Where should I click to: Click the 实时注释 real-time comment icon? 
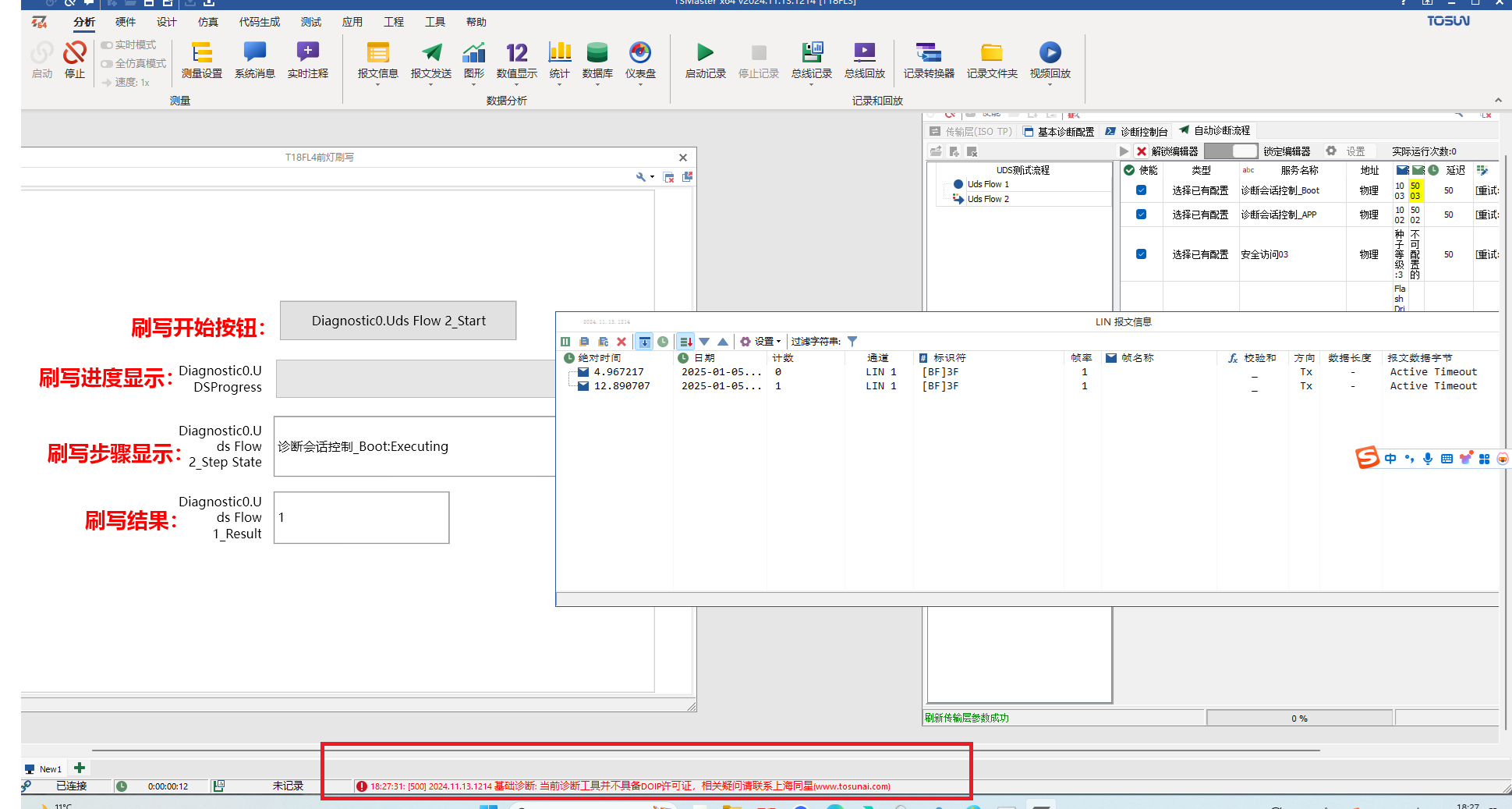coord(308,59)
